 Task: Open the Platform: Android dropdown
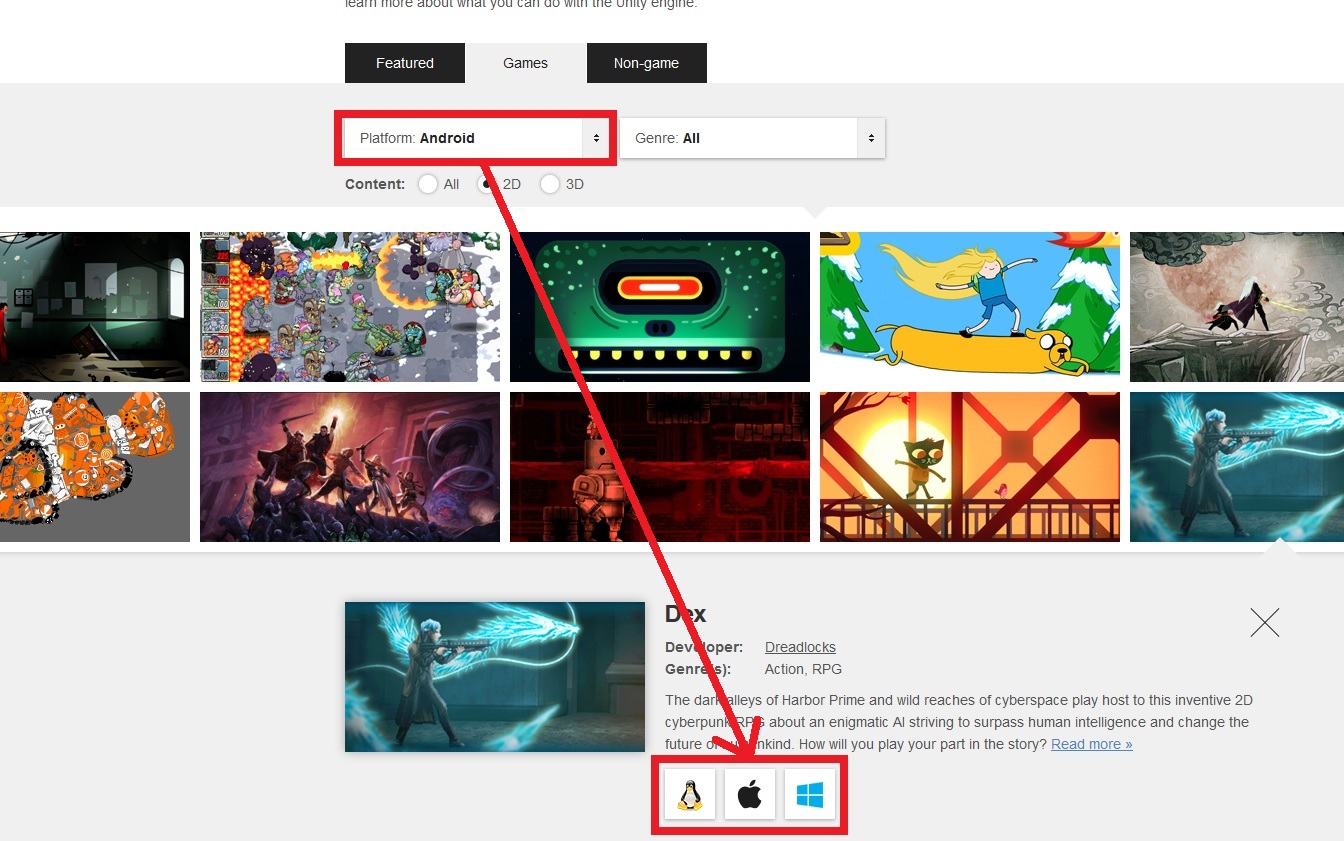tap(477, 138)
